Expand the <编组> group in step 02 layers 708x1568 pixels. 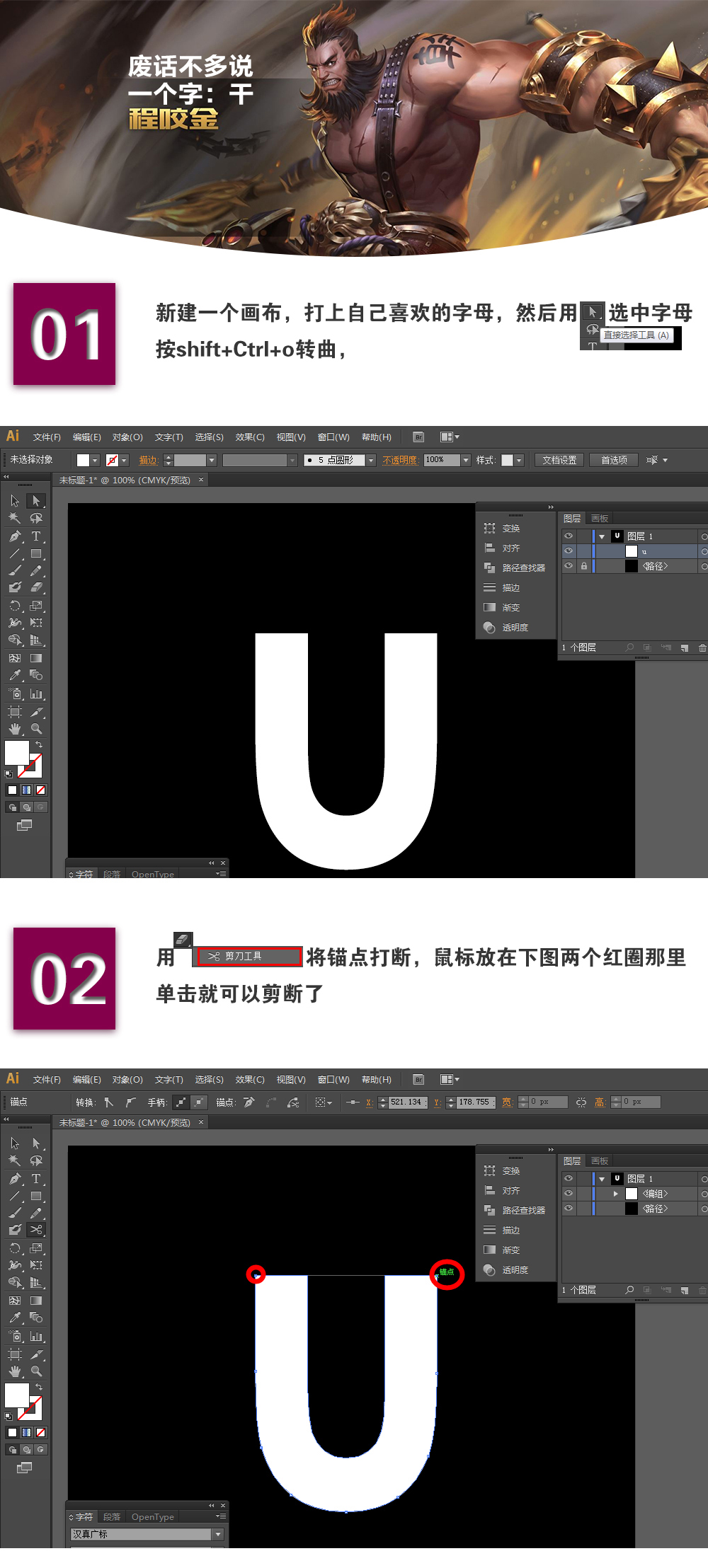coord(615,1193)
